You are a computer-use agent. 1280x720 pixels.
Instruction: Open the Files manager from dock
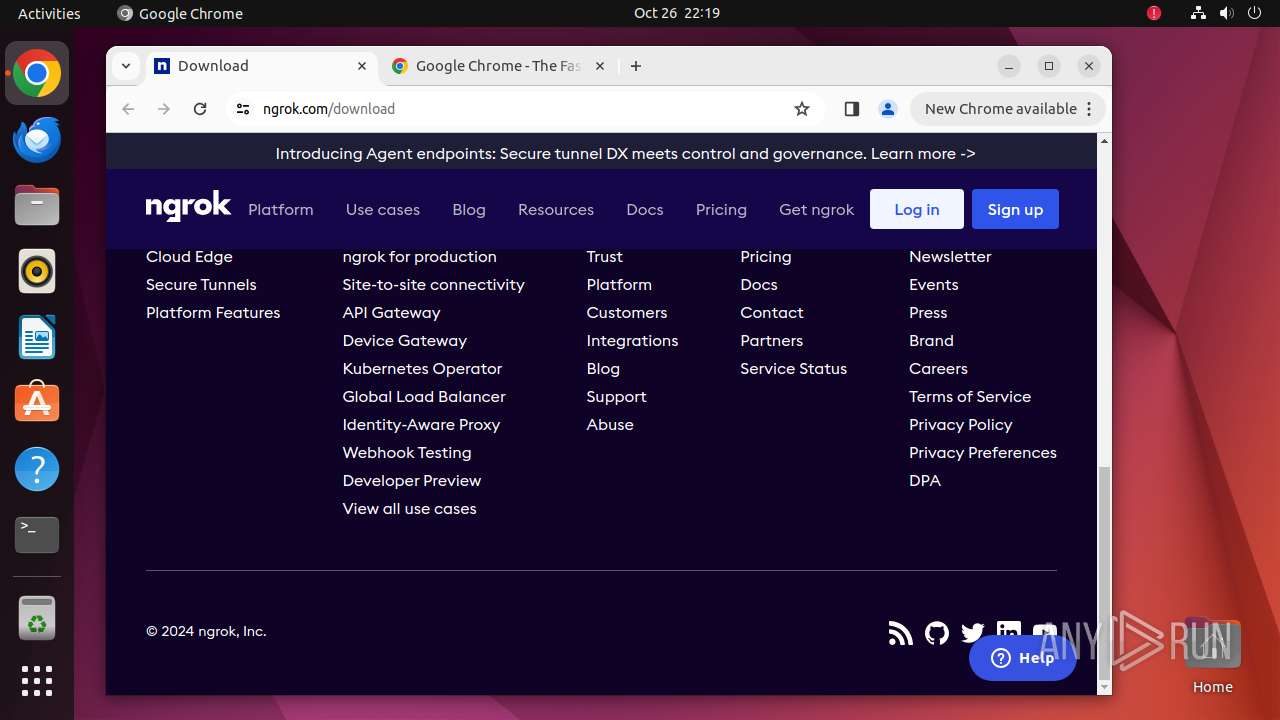click(x=37, y=205)
